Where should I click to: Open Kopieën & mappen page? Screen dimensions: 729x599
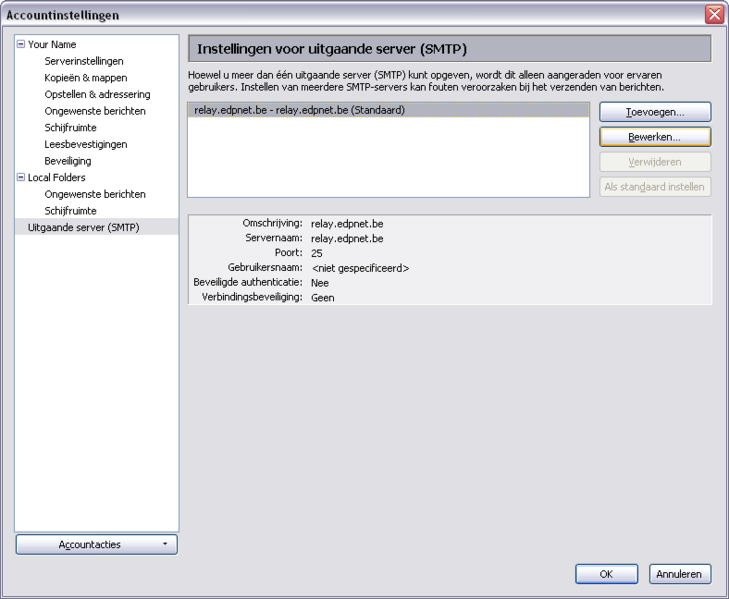[x=86, y=78]
